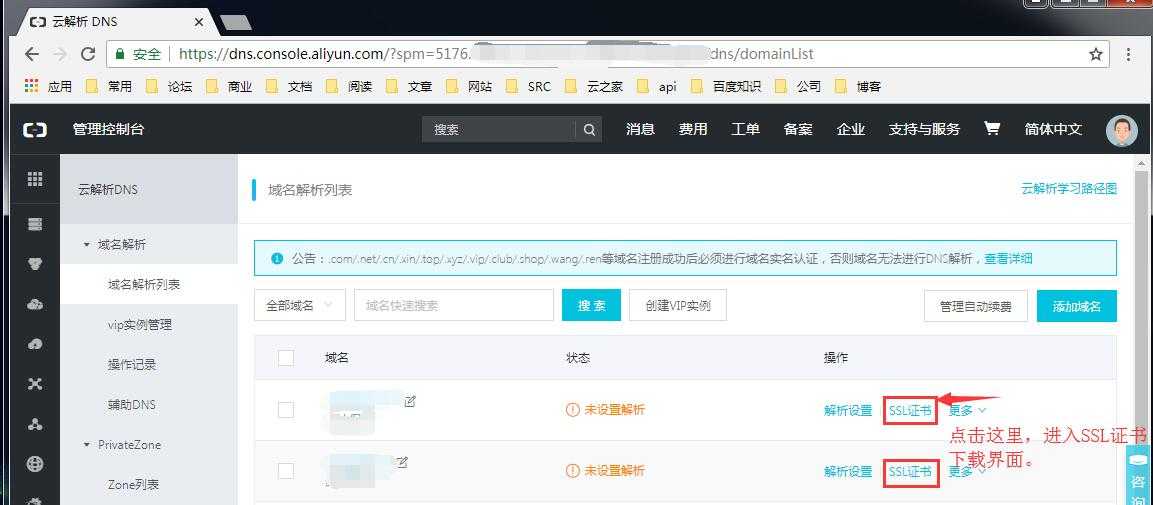The image size is (1153, 505).
Task: Open 企业 in the top navigation
Action: [x=851, y=129]
